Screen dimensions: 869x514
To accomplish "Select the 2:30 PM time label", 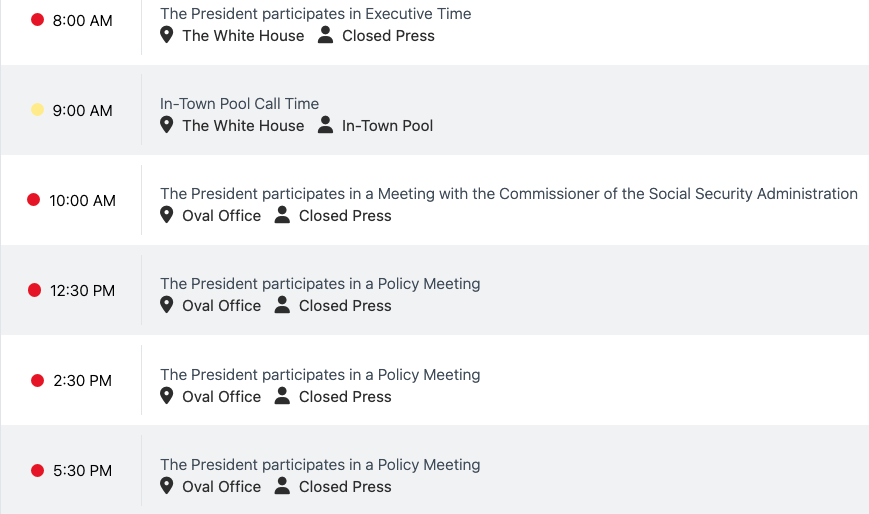I will [82, 381].
